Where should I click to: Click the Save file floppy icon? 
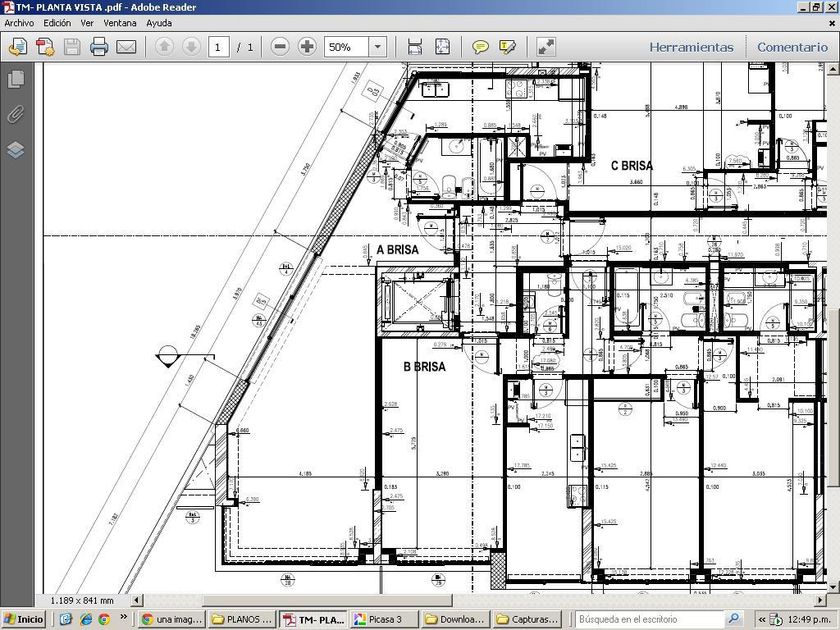point(72,47)
